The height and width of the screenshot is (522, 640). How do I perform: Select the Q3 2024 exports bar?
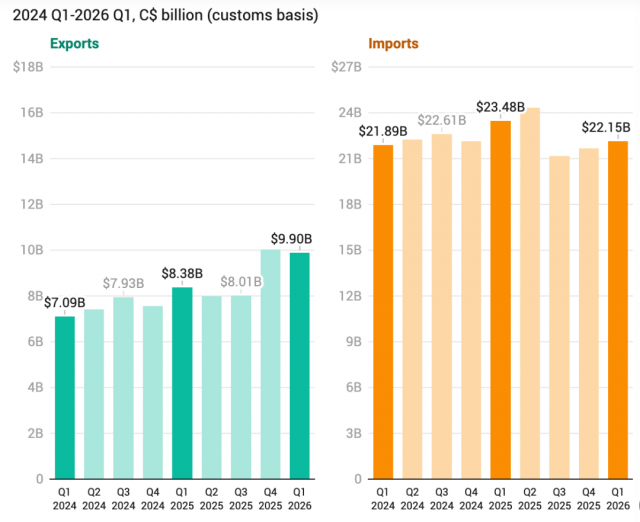tap(123, 388)
